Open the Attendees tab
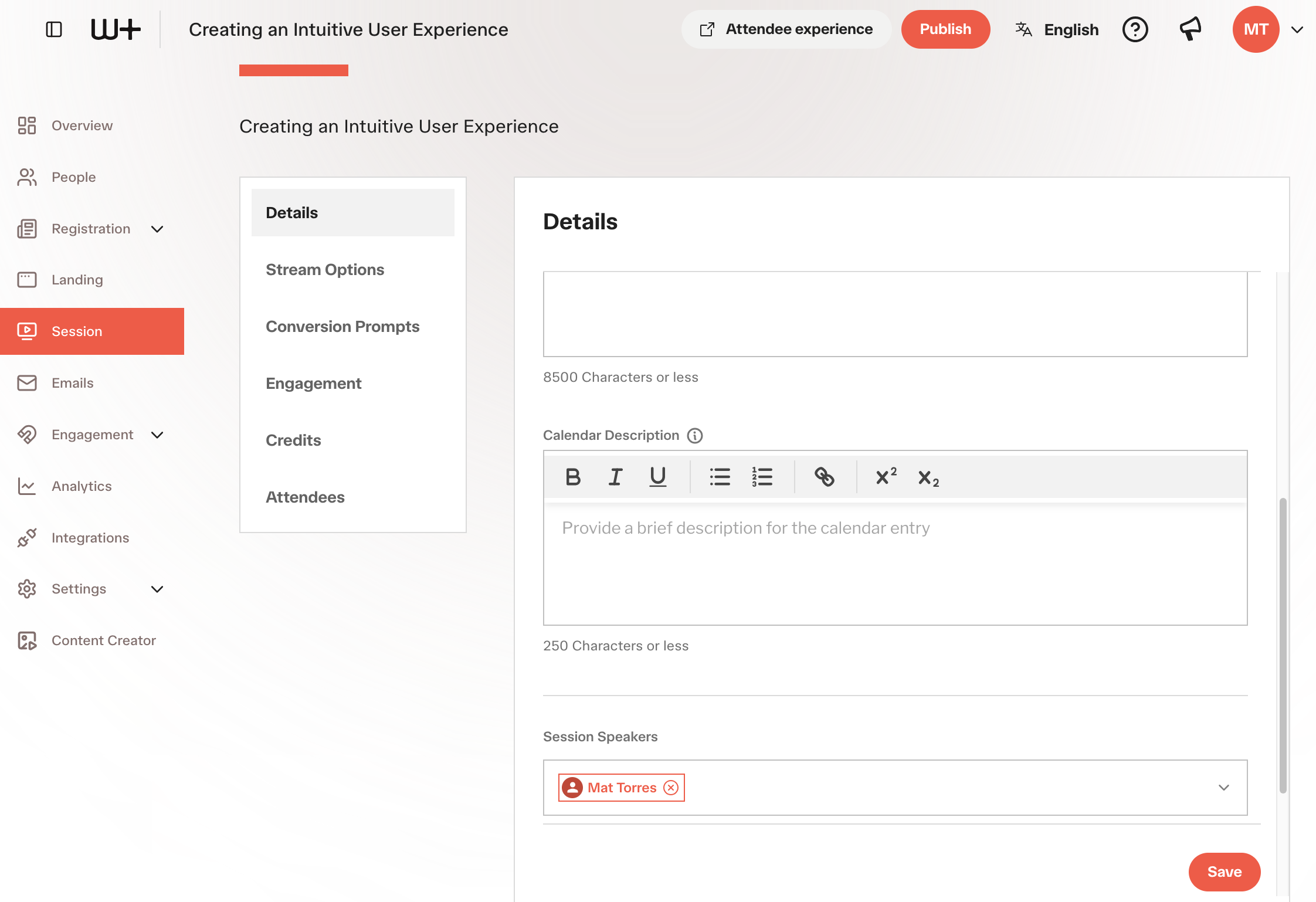1316x902 pixels. (352, 497)
